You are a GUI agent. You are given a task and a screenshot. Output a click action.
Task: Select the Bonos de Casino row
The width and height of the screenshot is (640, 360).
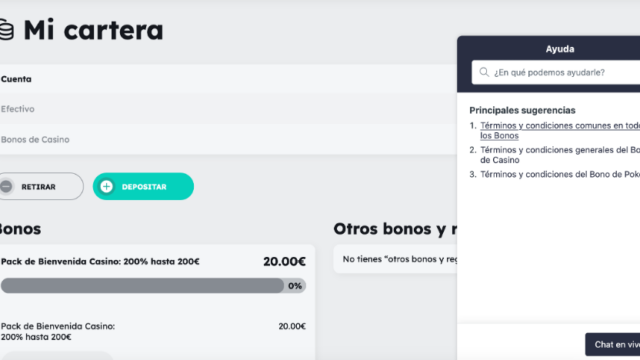coord(229,139)
